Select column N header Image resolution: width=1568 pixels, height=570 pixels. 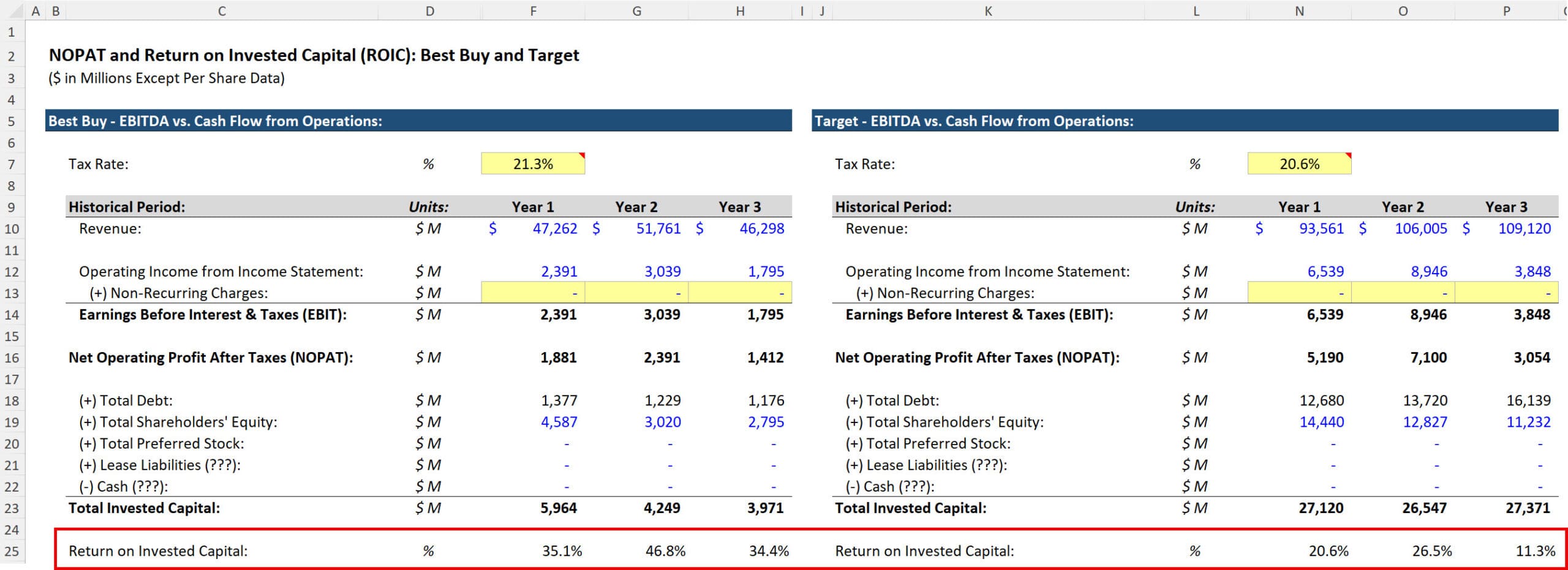click(1298, 11)
